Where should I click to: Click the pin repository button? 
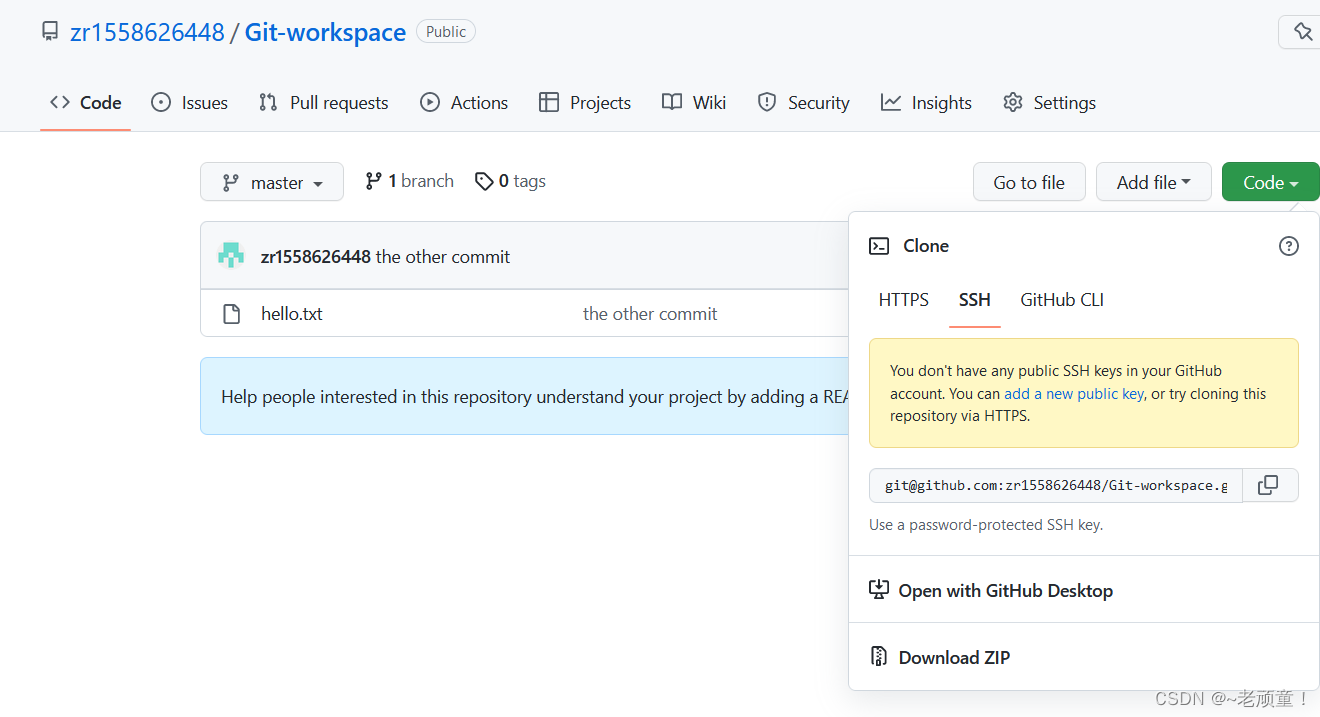1302,32
